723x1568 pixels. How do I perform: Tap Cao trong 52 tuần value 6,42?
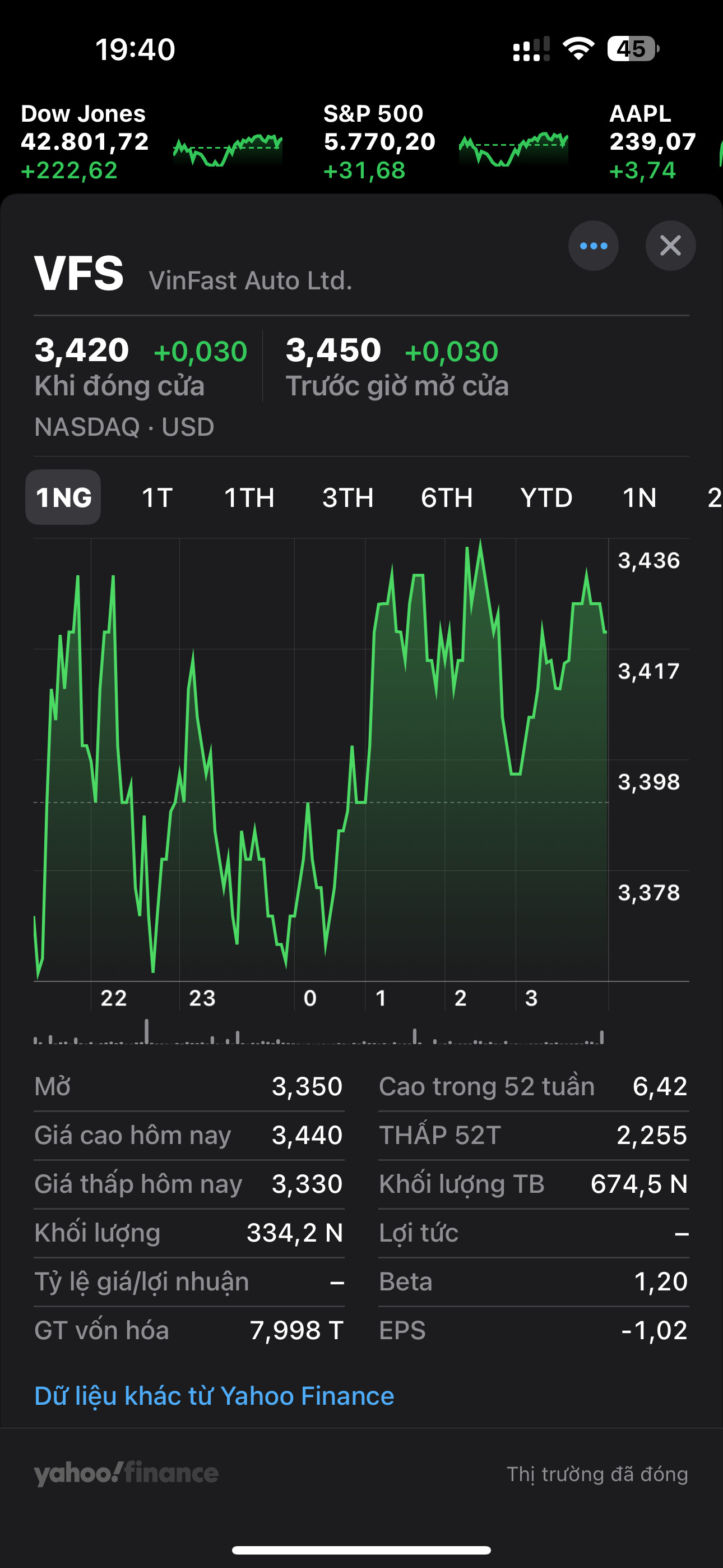[x=660, y=1086]
